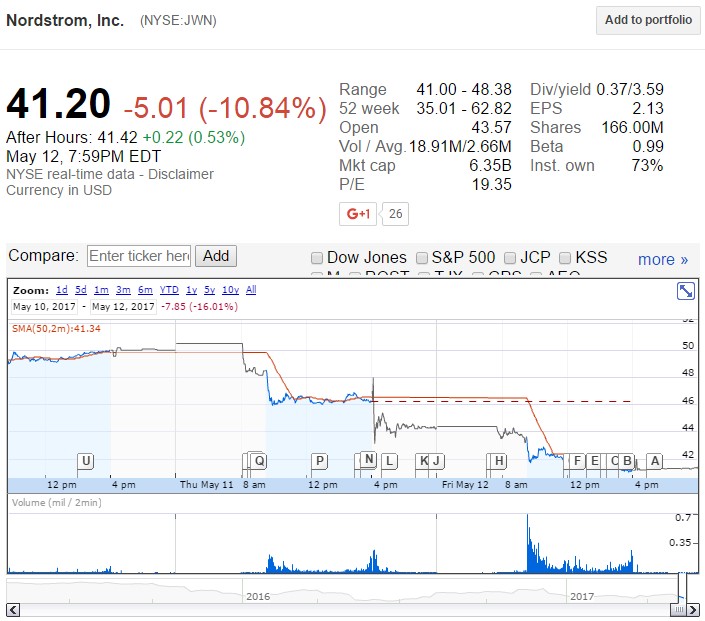Click the horizontal scrollbar thumb

point(678,610)
